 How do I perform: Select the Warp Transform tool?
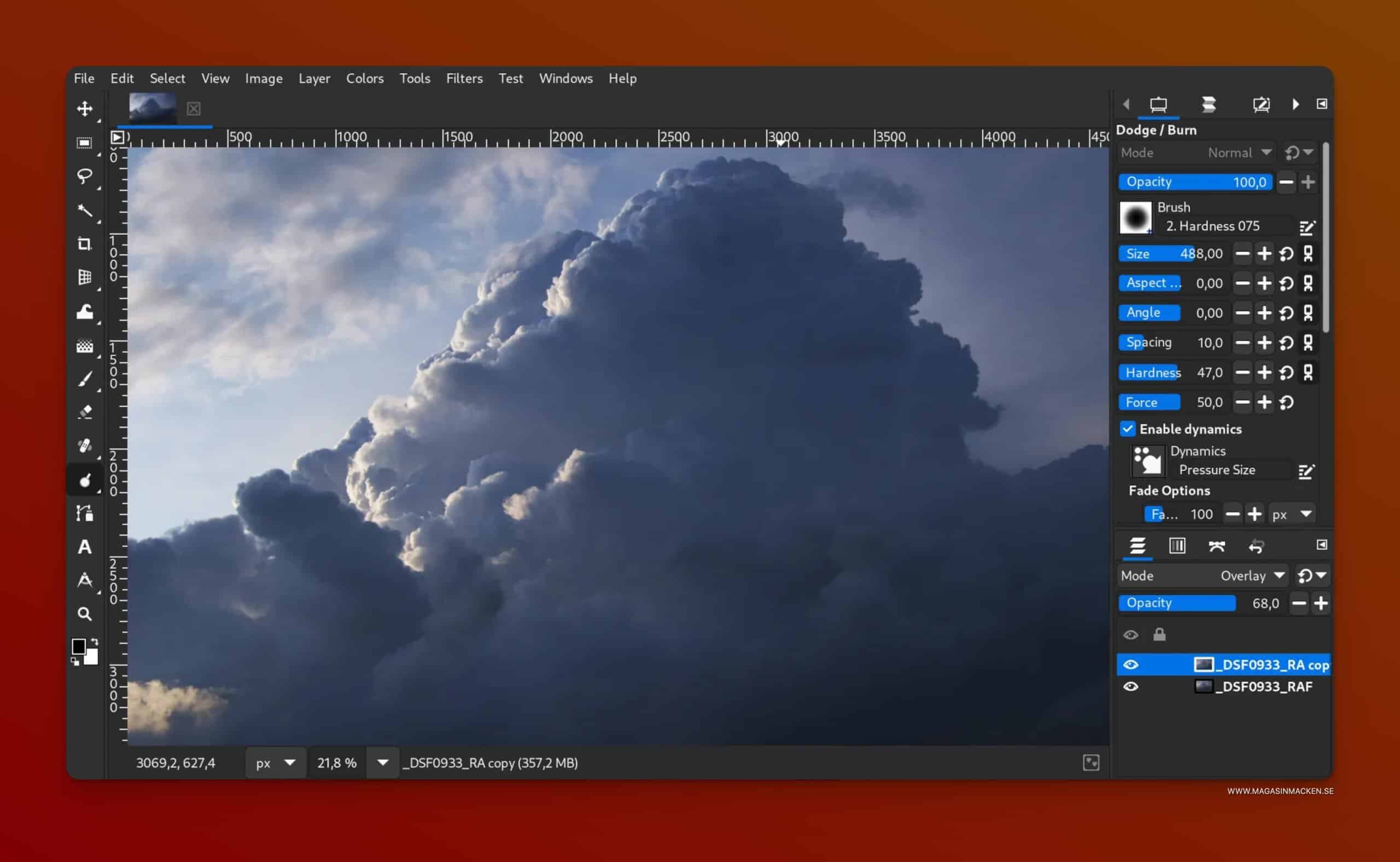(x=84, y=311)
